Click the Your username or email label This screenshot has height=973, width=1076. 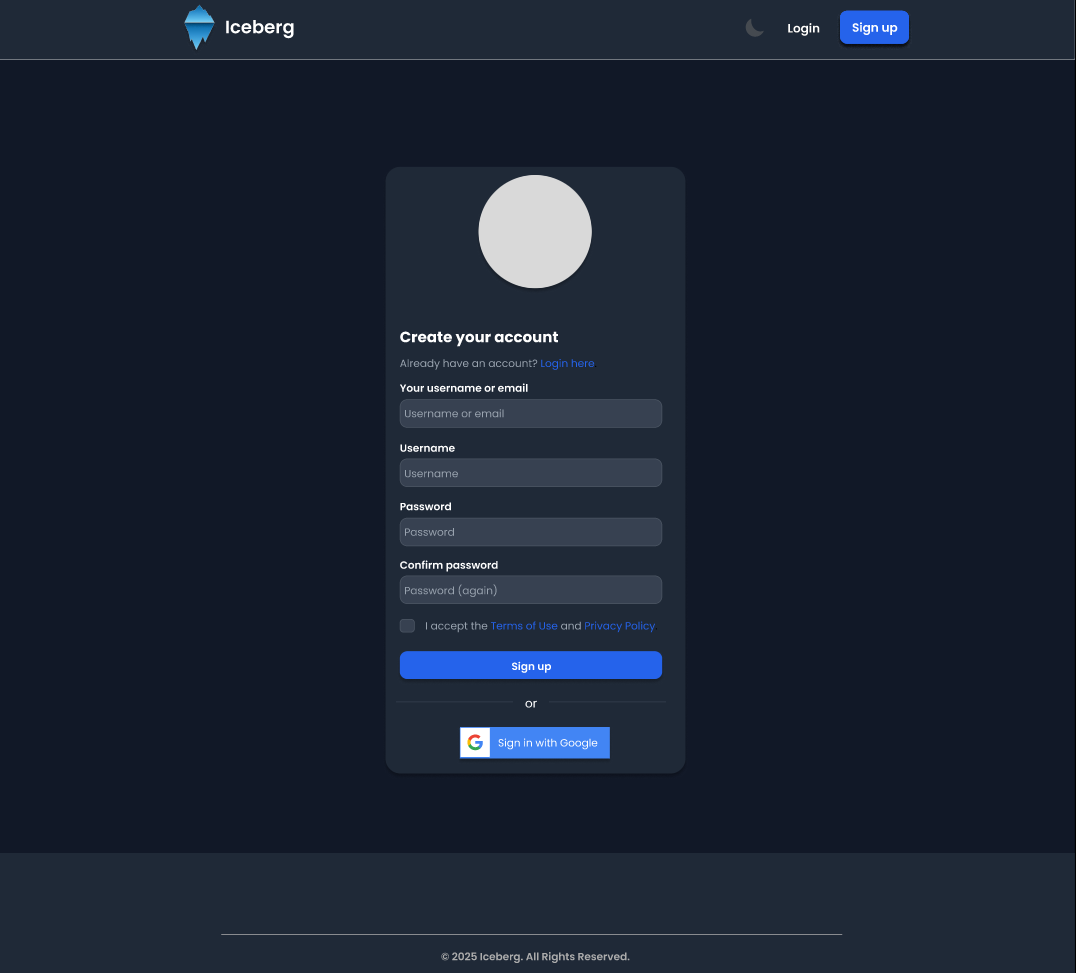tap(464, 388)
